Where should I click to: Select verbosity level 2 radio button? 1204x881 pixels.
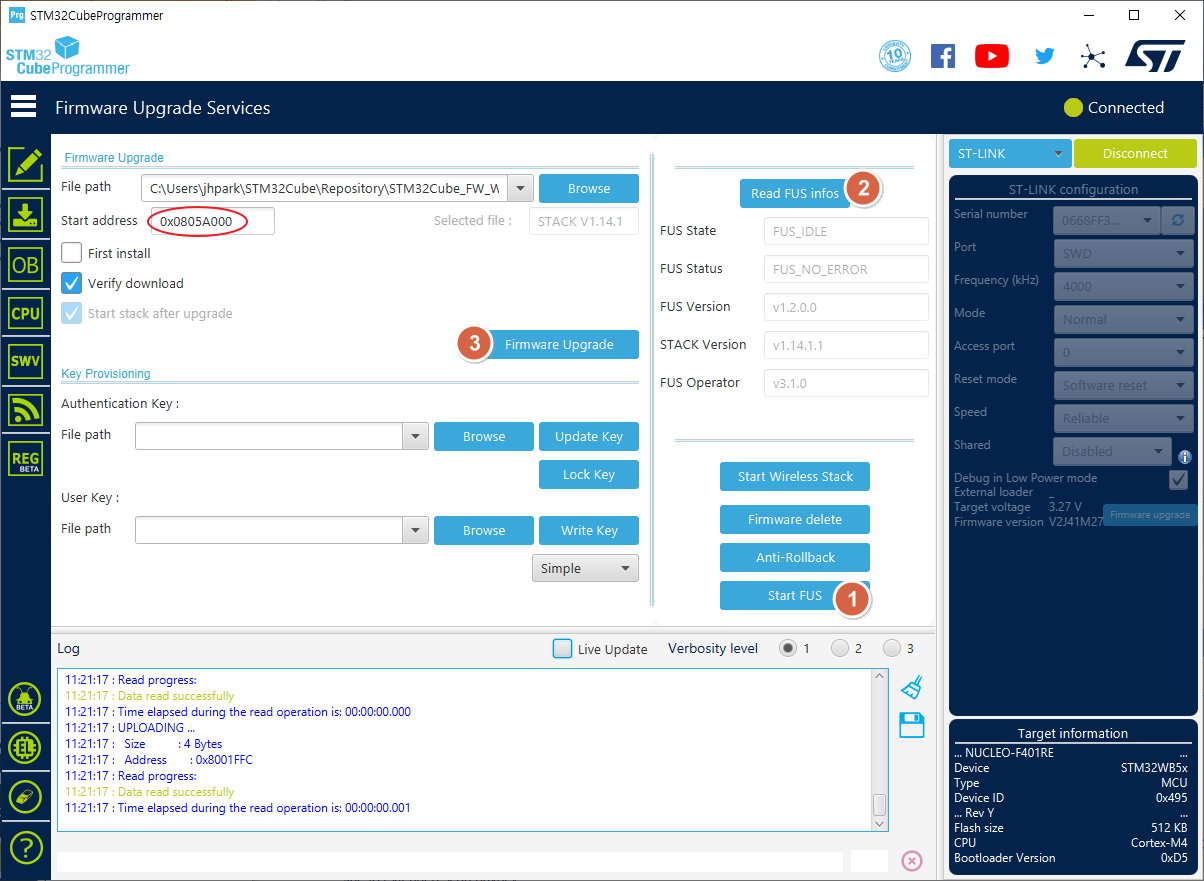pyautogui.click(x=840, y=648)
